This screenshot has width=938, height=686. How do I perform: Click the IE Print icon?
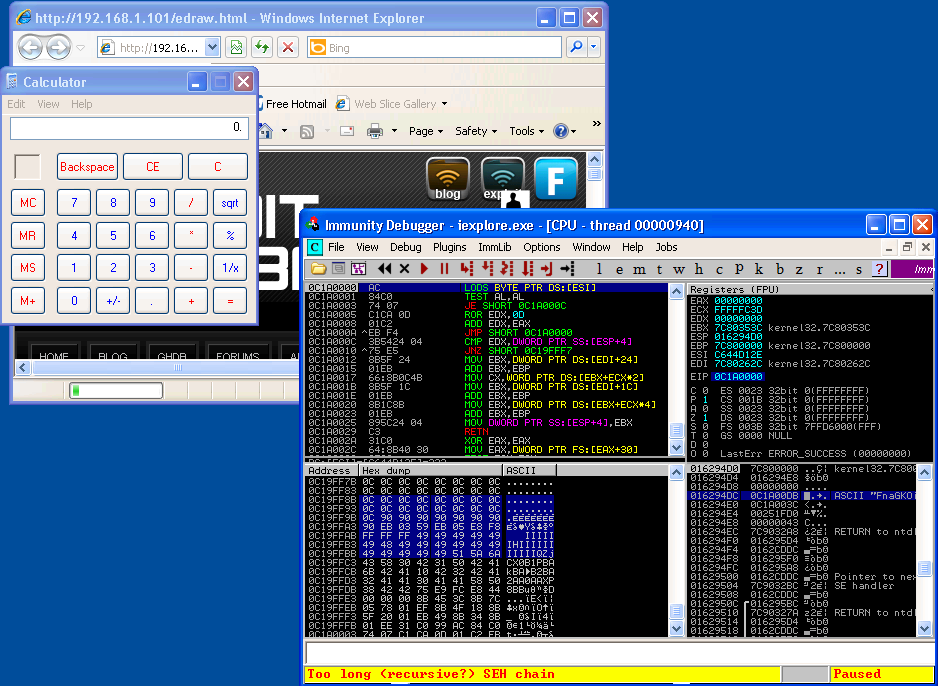(x=375, y=130)
